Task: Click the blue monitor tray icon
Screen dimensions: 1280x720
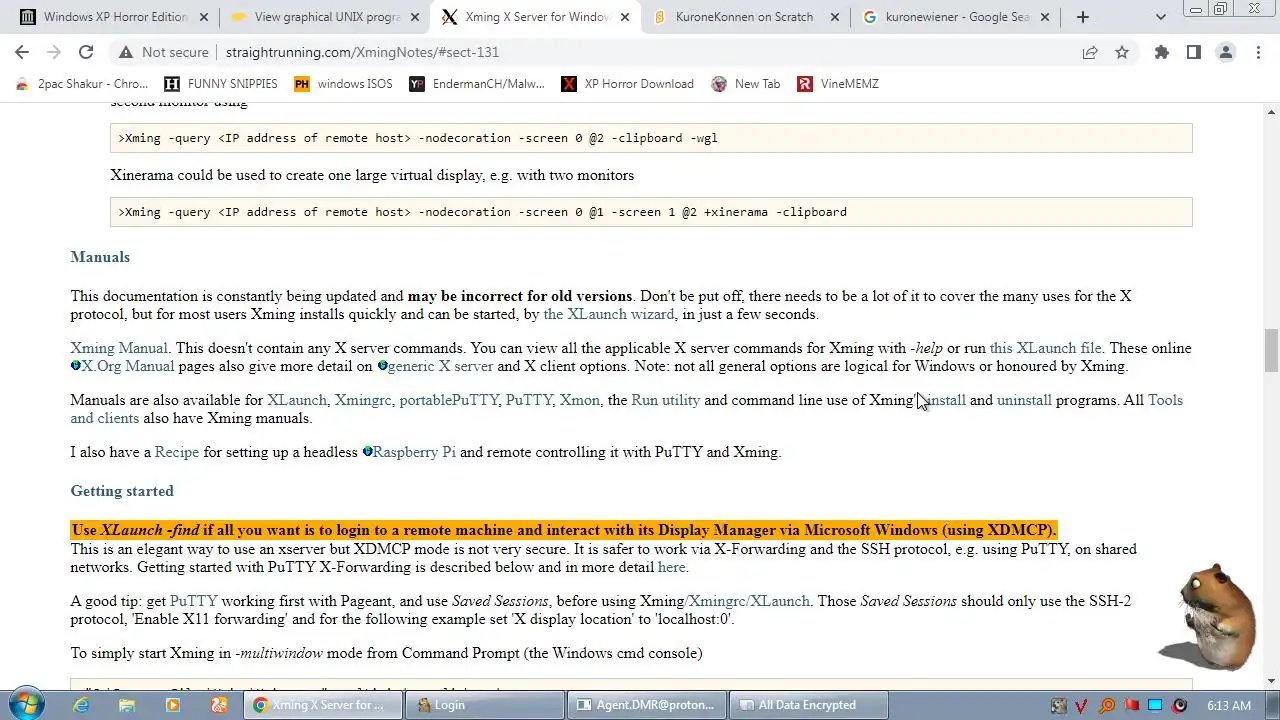Action: pyautogui.click(x=1156, y=706)
